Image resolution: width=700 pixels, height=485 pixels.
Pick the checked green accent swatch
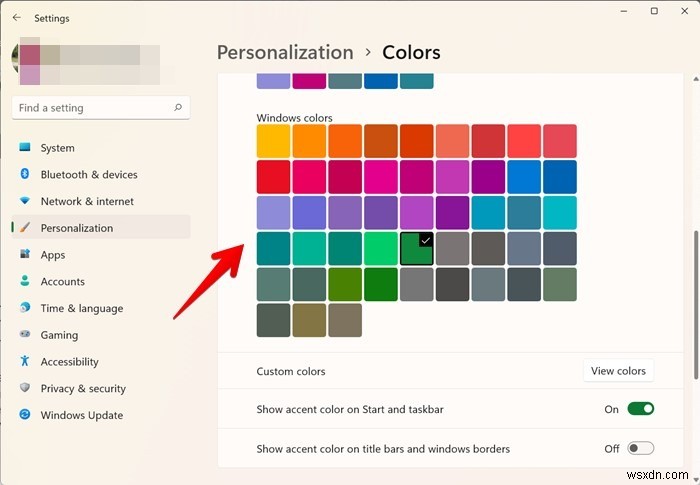417,248
